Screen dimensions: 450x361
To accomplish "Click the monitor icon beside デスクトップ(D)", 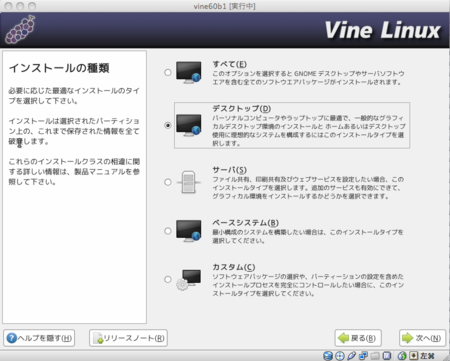I will point(189,125).
